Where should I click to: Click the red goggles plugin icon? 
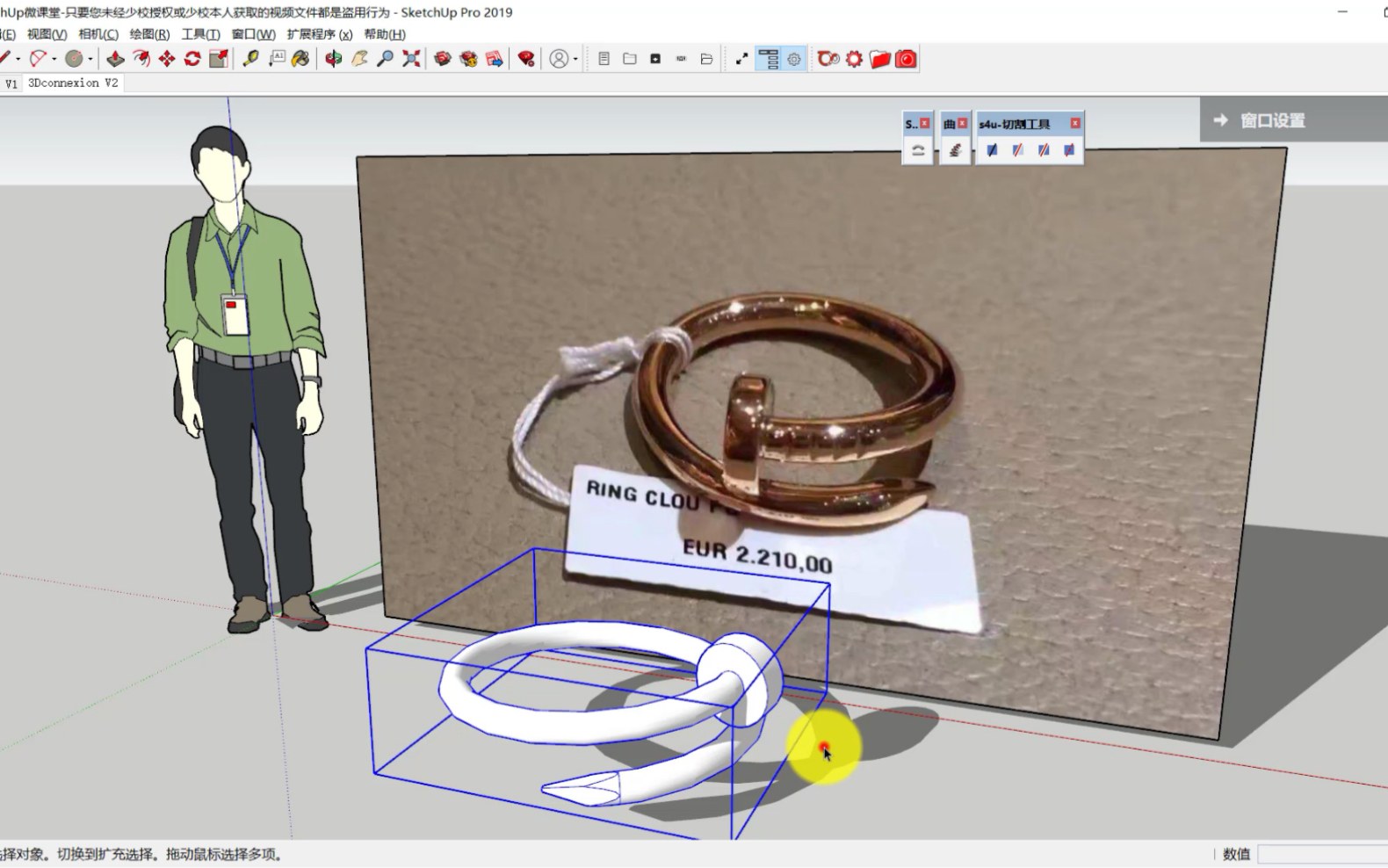coord(828,59)
